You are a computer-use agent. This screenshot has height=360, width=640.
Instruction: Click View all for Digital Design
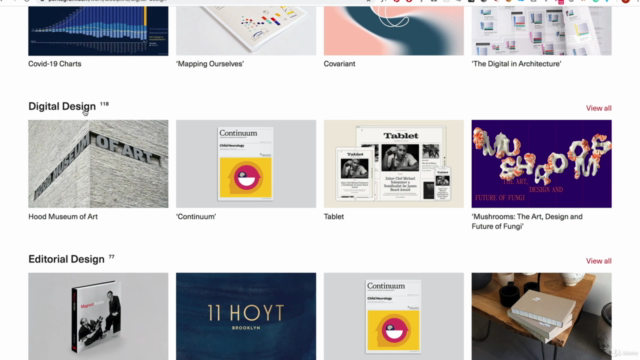click(x=598, y=108)
